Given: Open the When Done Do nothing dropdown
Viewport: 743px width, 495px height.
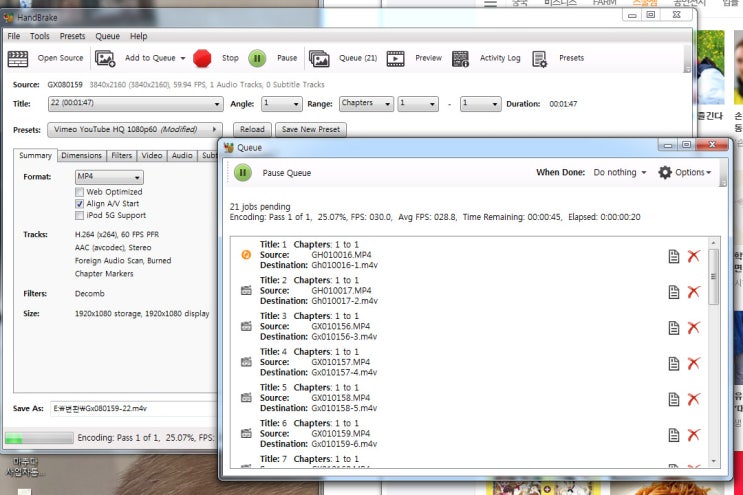Looking at the screenshot, I should (619, 172).
